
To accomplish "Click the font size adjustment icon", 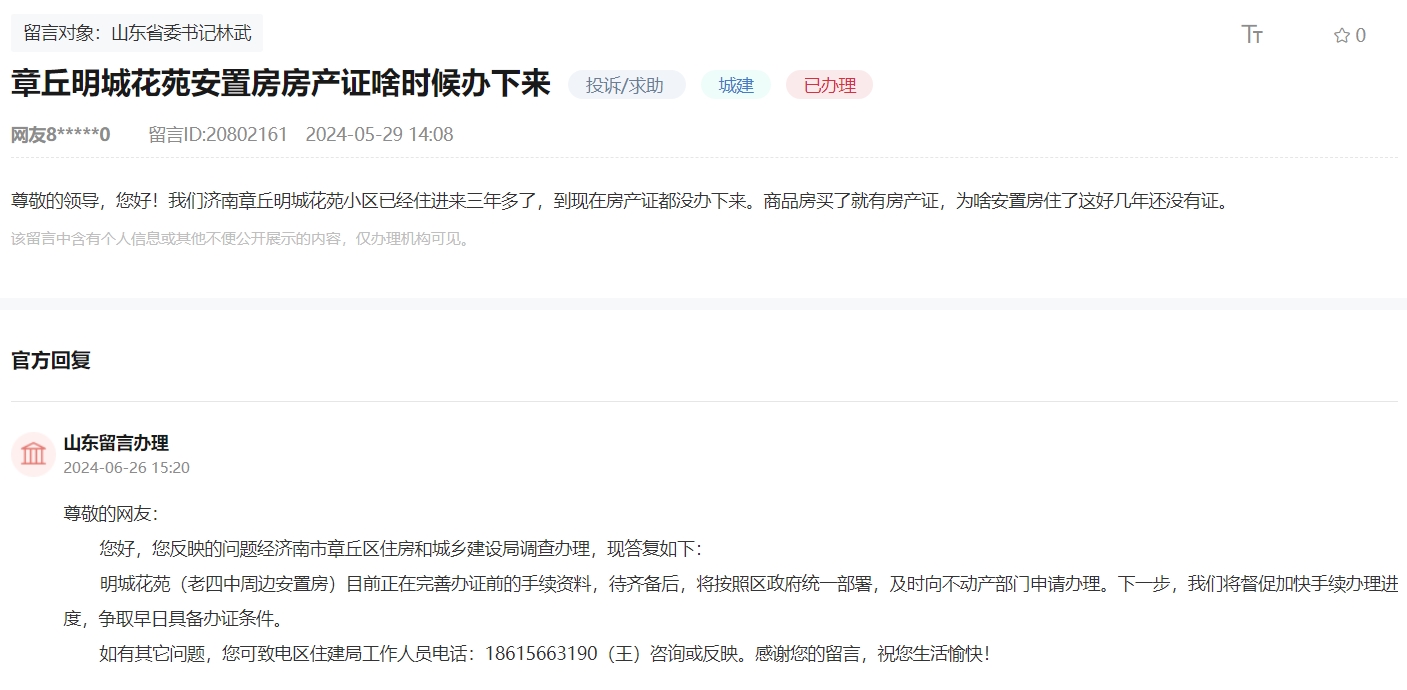I will point(1252,34).
